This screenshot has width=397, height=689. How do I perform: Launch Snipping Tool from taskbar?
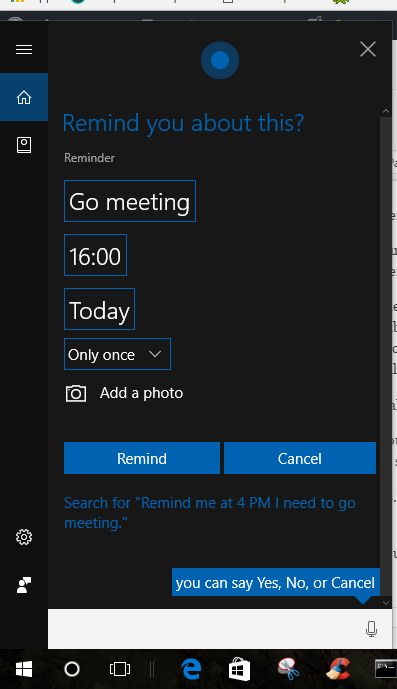(x=288, y=669)
